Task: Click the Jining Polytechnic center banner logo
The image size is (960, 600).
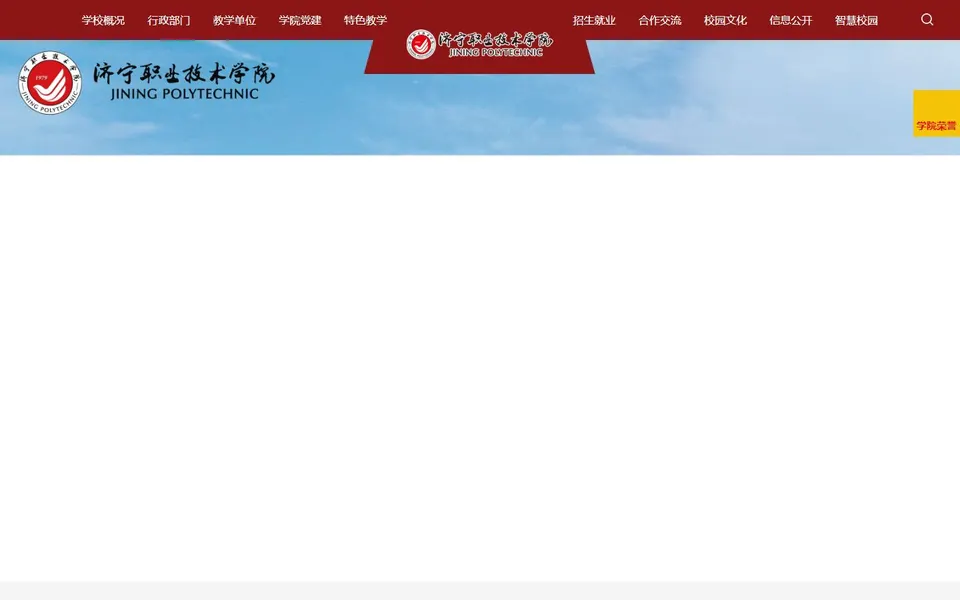Action: 479,44
